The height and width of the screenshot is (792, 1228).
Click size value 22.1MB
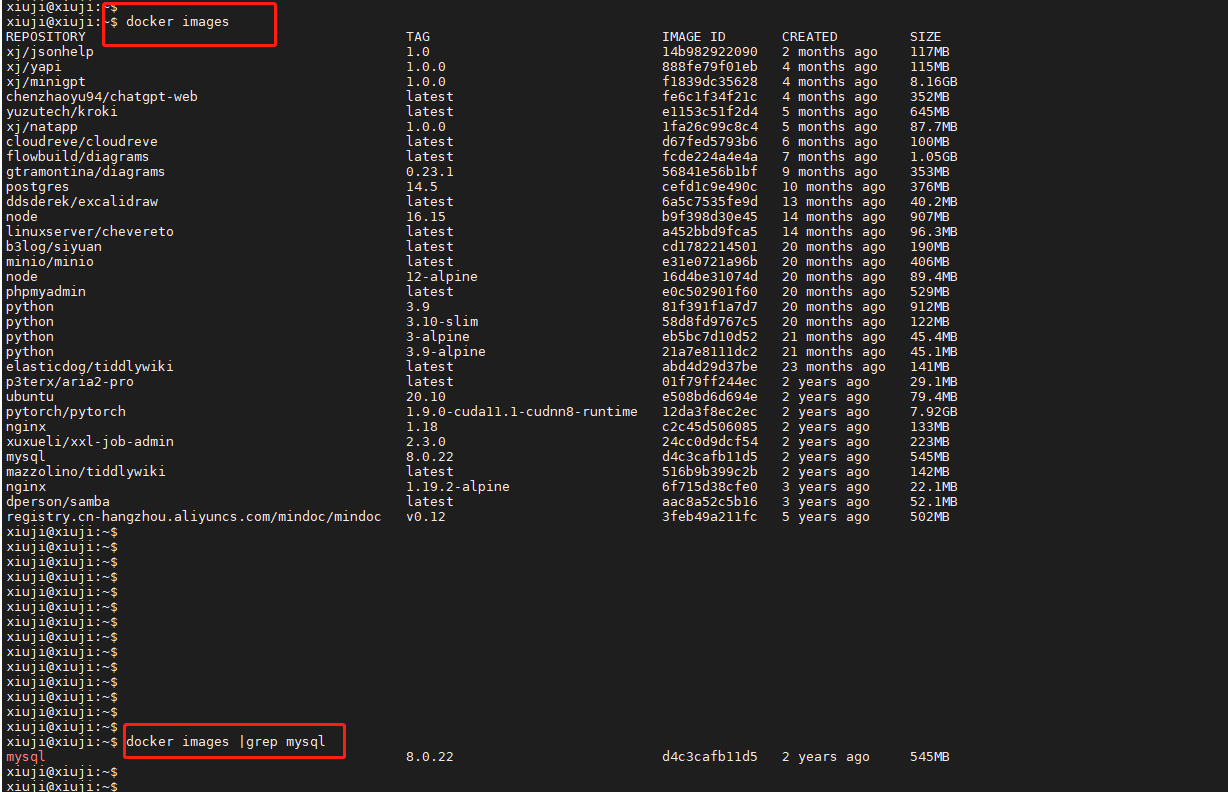[934, 486]
